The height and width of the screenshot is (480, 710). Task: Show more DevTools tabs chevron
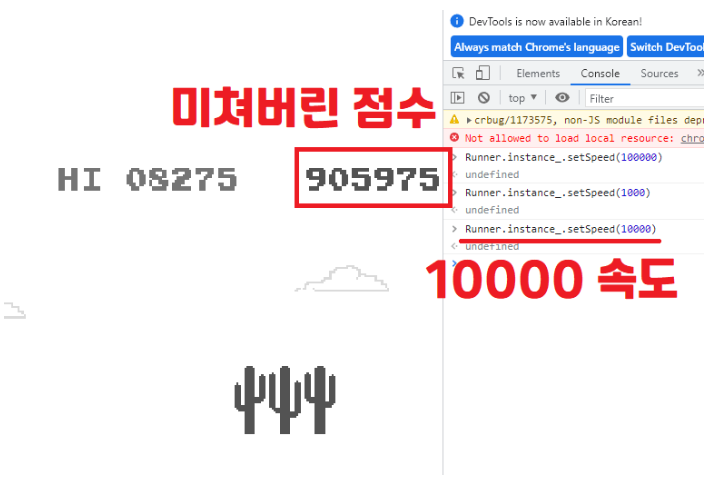[699, 73]
